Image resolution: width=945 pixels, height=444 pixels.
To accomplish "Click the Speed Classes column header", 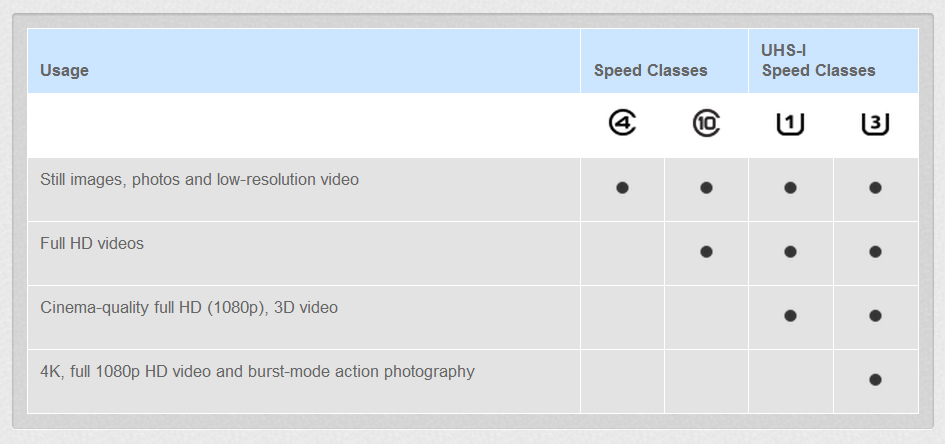I will 650,70.
